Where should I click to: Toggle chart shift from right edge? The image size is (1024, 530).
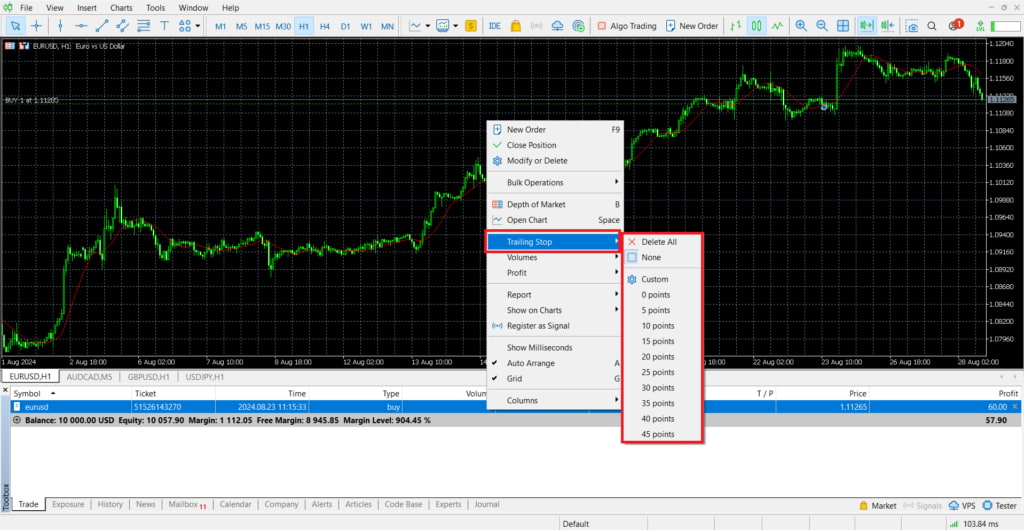[x=888, y=26]
